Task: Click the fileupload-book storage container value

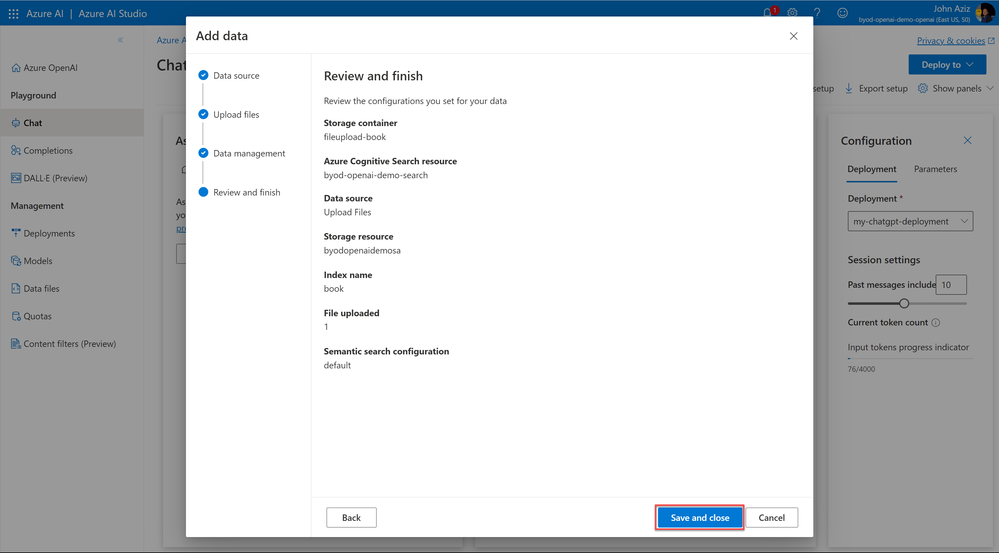Action: [355, 137]
